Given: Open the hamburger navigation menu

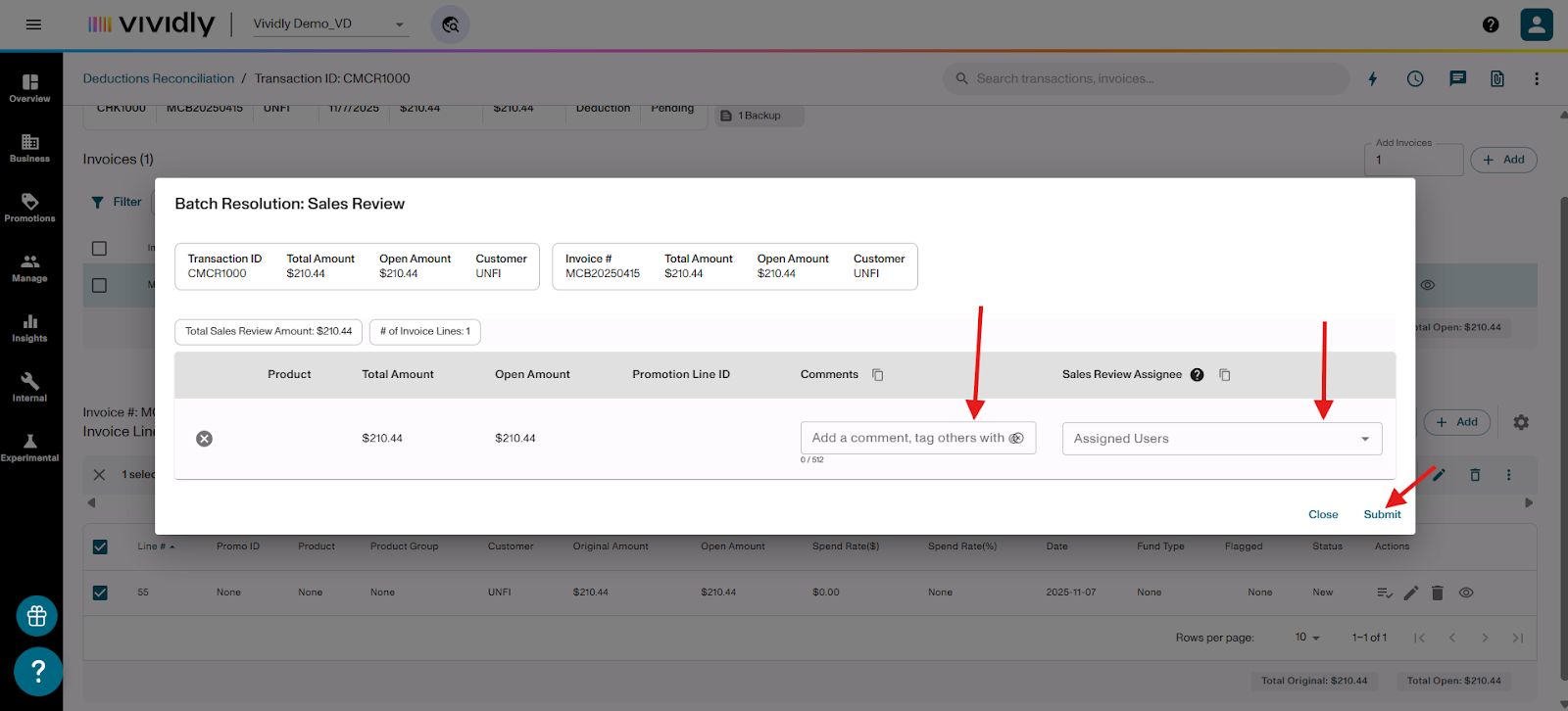Looking at the screenshot, I should point(33,24).
